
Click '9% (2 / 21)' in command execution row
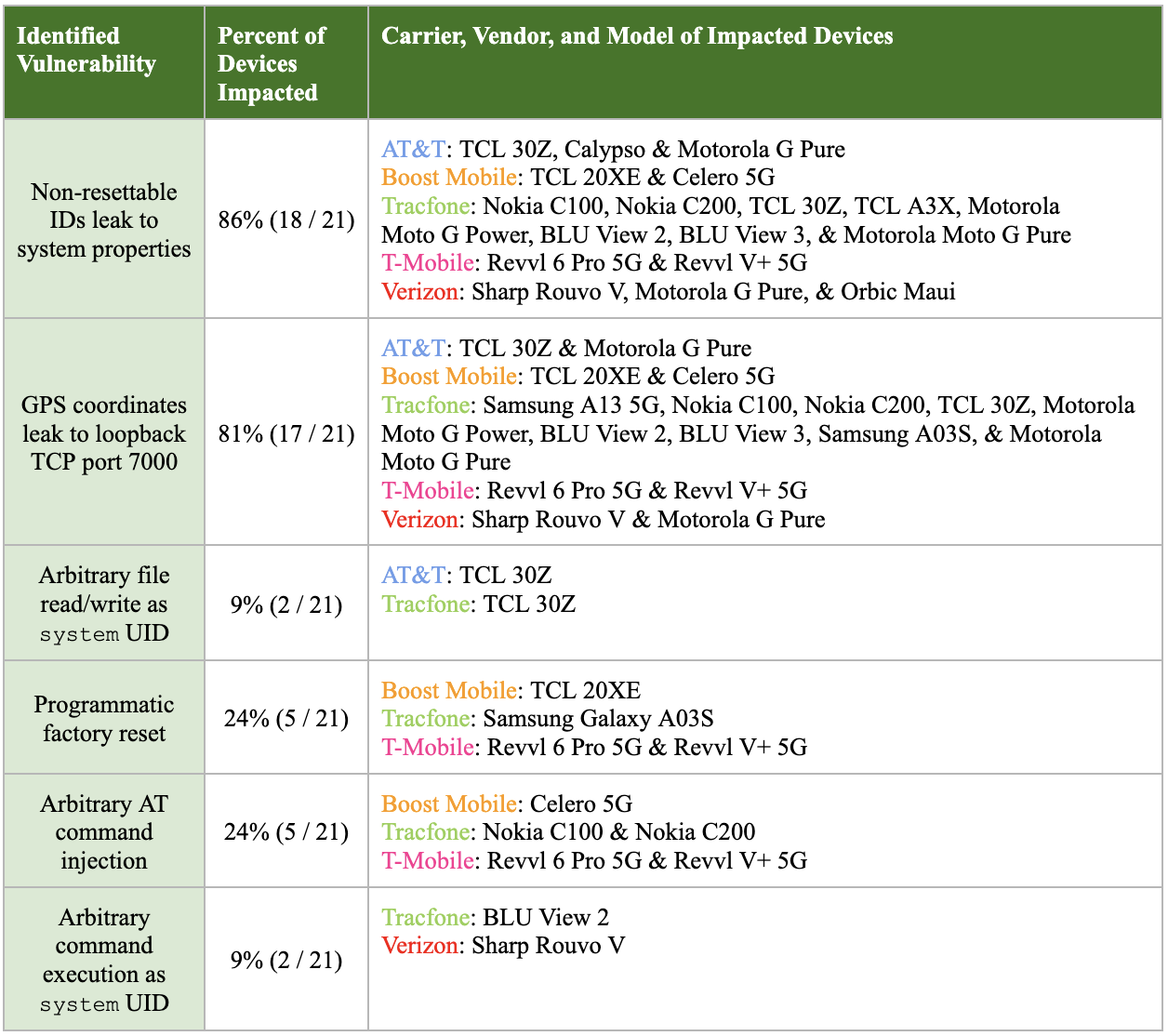286,959
